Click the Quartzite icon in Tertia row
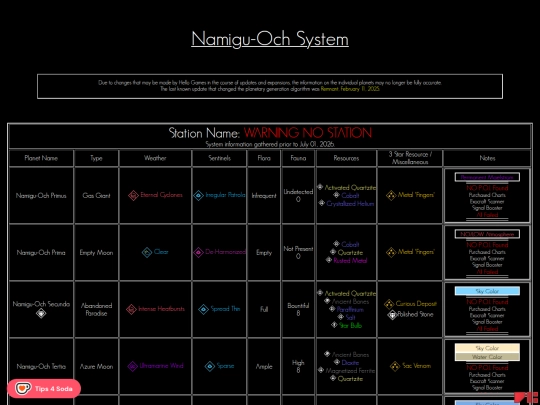The width and height of the screenshot is (540, 405). [333, 378]
